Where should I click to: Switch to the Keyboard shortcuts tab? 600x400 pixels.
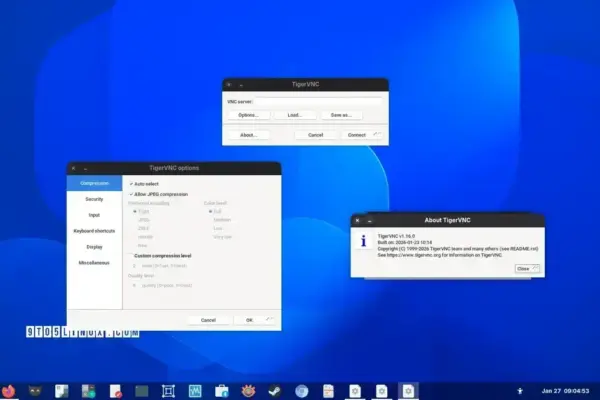[x=95, y=231]
